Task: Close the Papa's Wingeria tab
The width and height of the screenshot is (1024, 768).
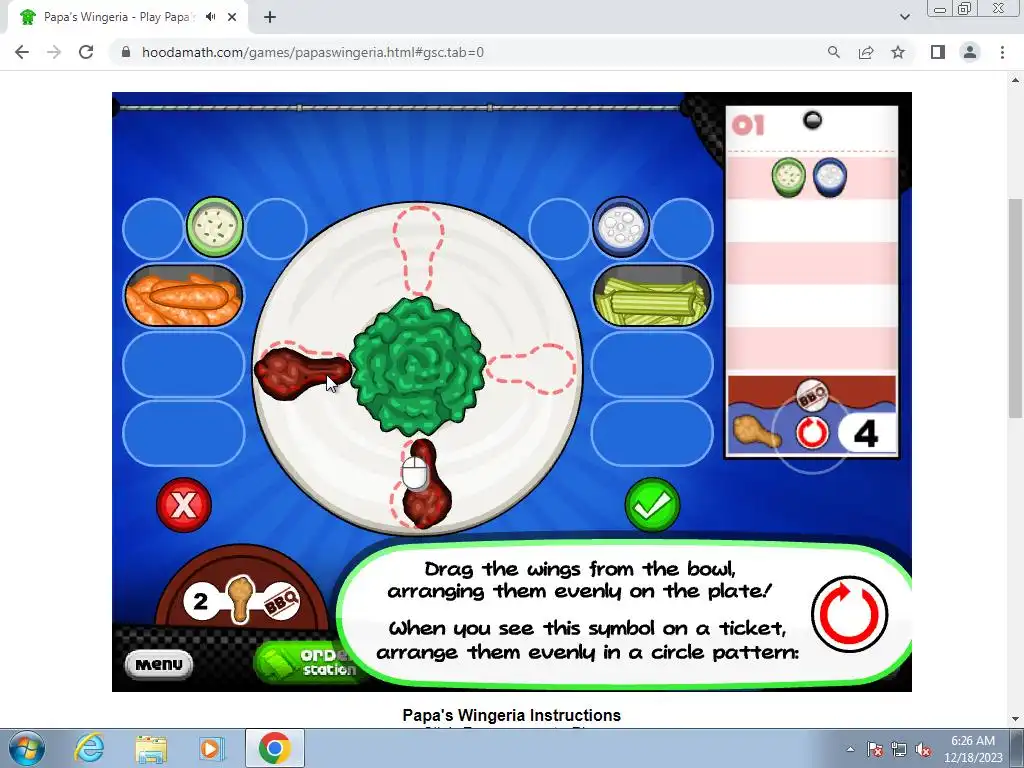Action: [x=232, y=17]
